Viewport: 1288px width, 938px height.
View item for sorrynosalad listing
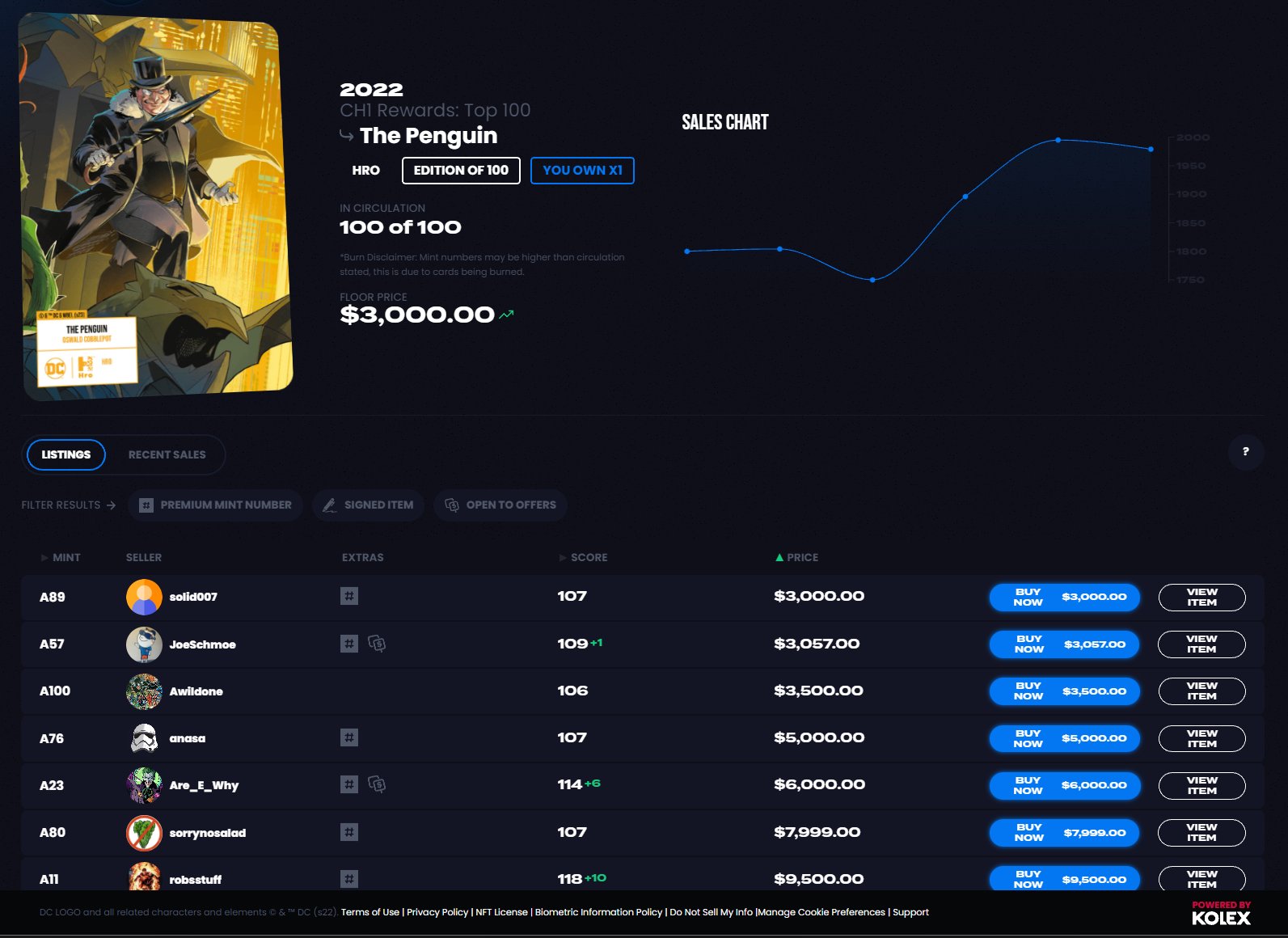point(1201,833)
